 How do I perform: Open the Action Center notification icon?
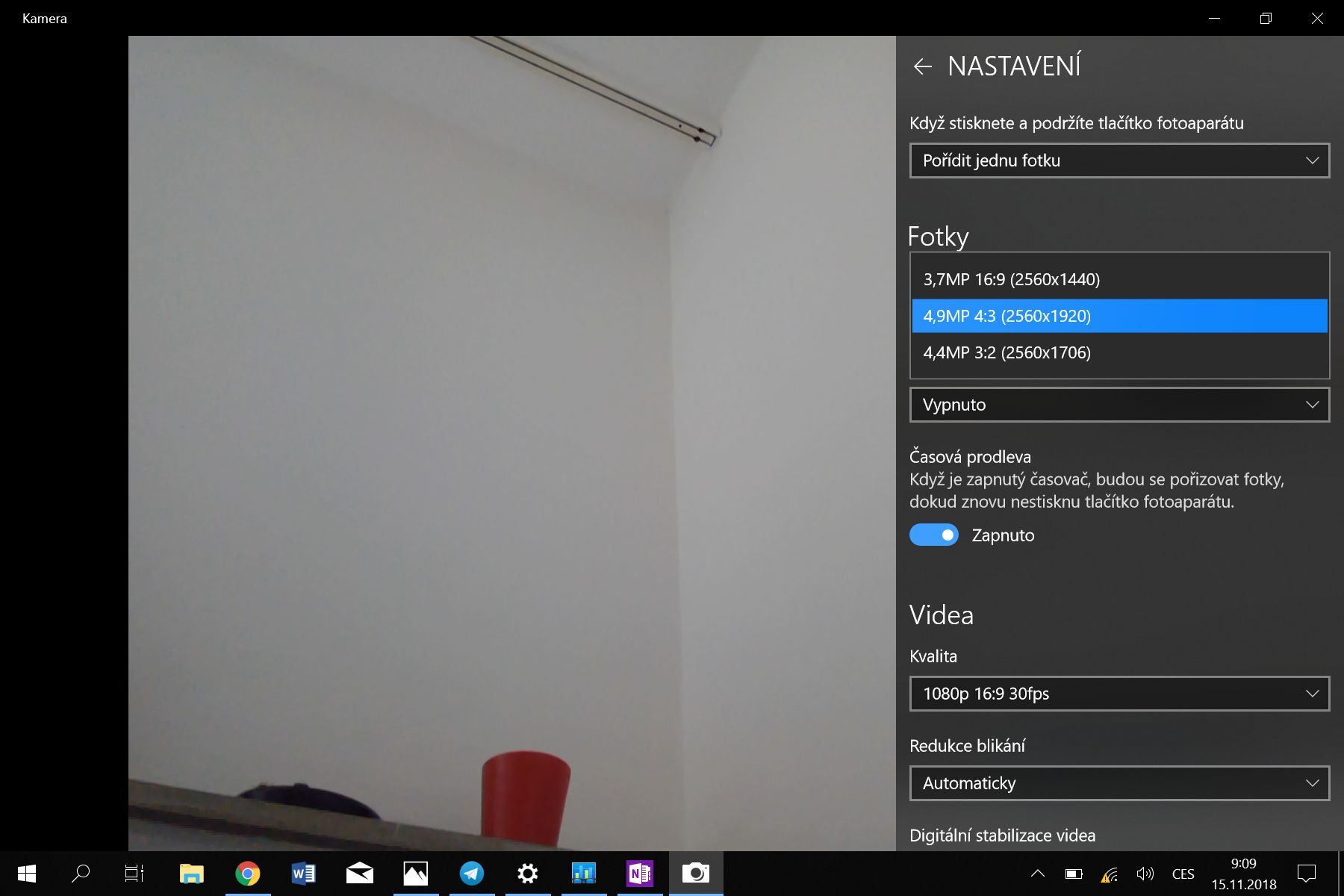(1306, 873)
